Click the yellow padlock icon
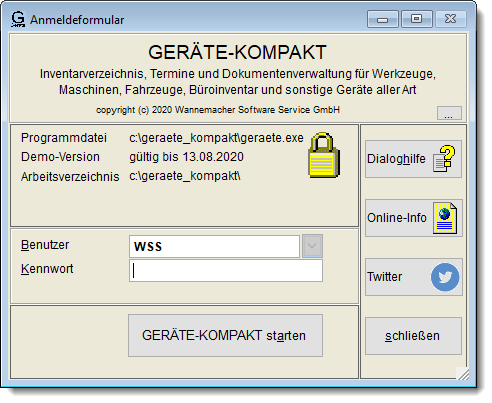The height and width of the screenshot is (403, 492). pos(324,155)
